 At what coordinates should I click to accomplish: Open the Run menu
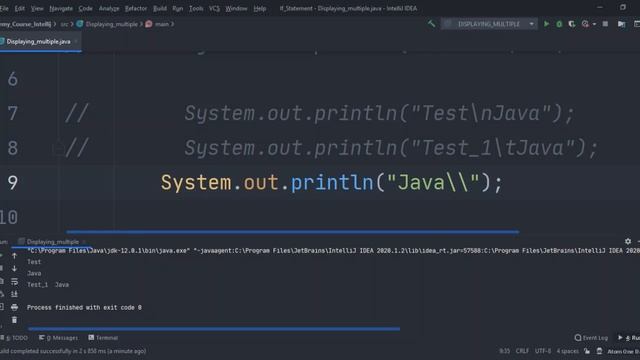(178, 8)
